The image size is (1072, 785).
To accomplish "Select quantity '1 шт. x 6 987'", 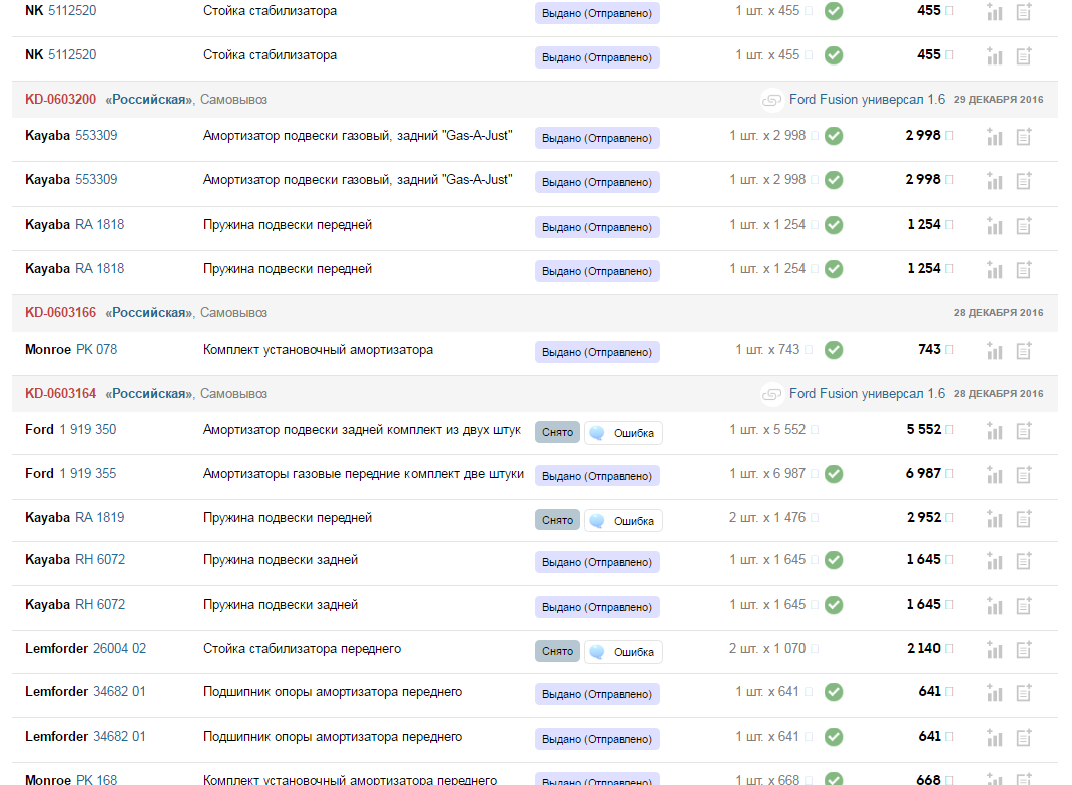I will point(768,473).
